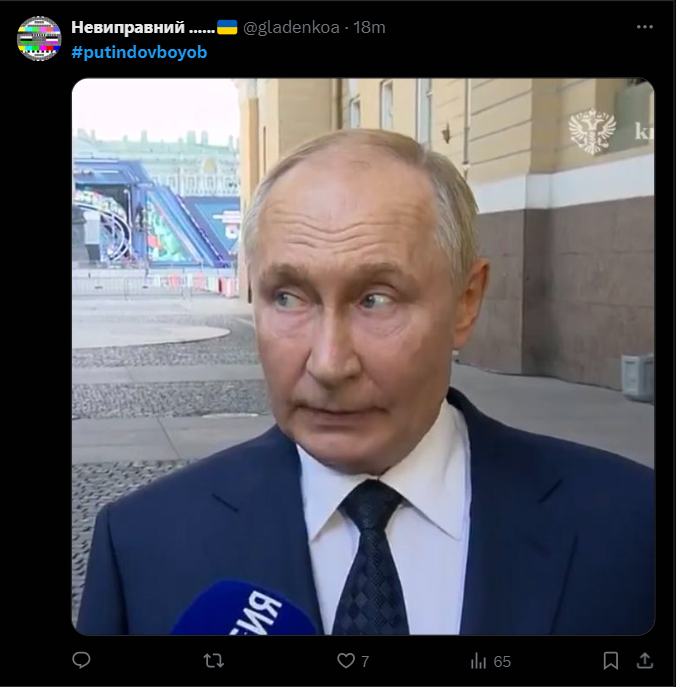
Task: Click the view count showing 65
Action: [x=502, y=661]
